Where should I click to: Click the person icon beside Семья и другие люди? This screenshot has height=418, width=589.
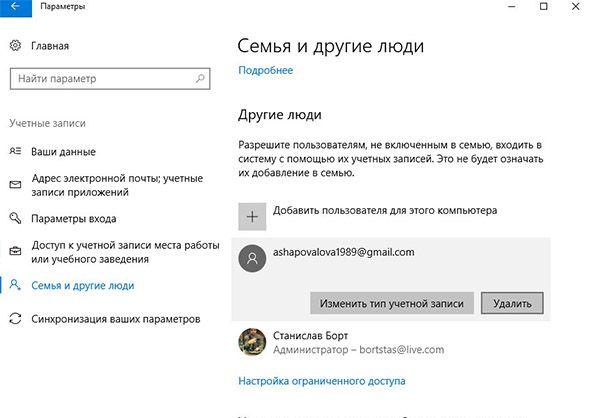[15, 285]
